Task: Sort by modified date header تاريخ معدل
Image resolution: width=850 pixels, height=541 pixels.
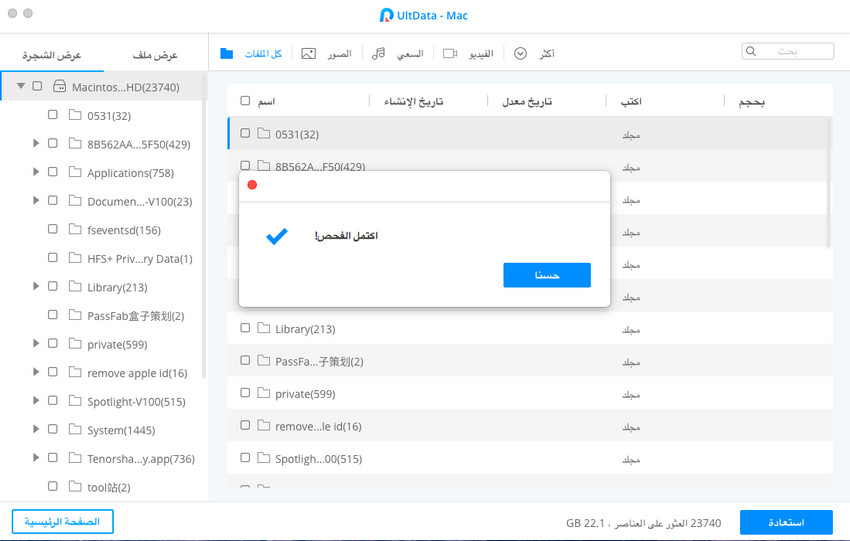Action: click(527, 101)
